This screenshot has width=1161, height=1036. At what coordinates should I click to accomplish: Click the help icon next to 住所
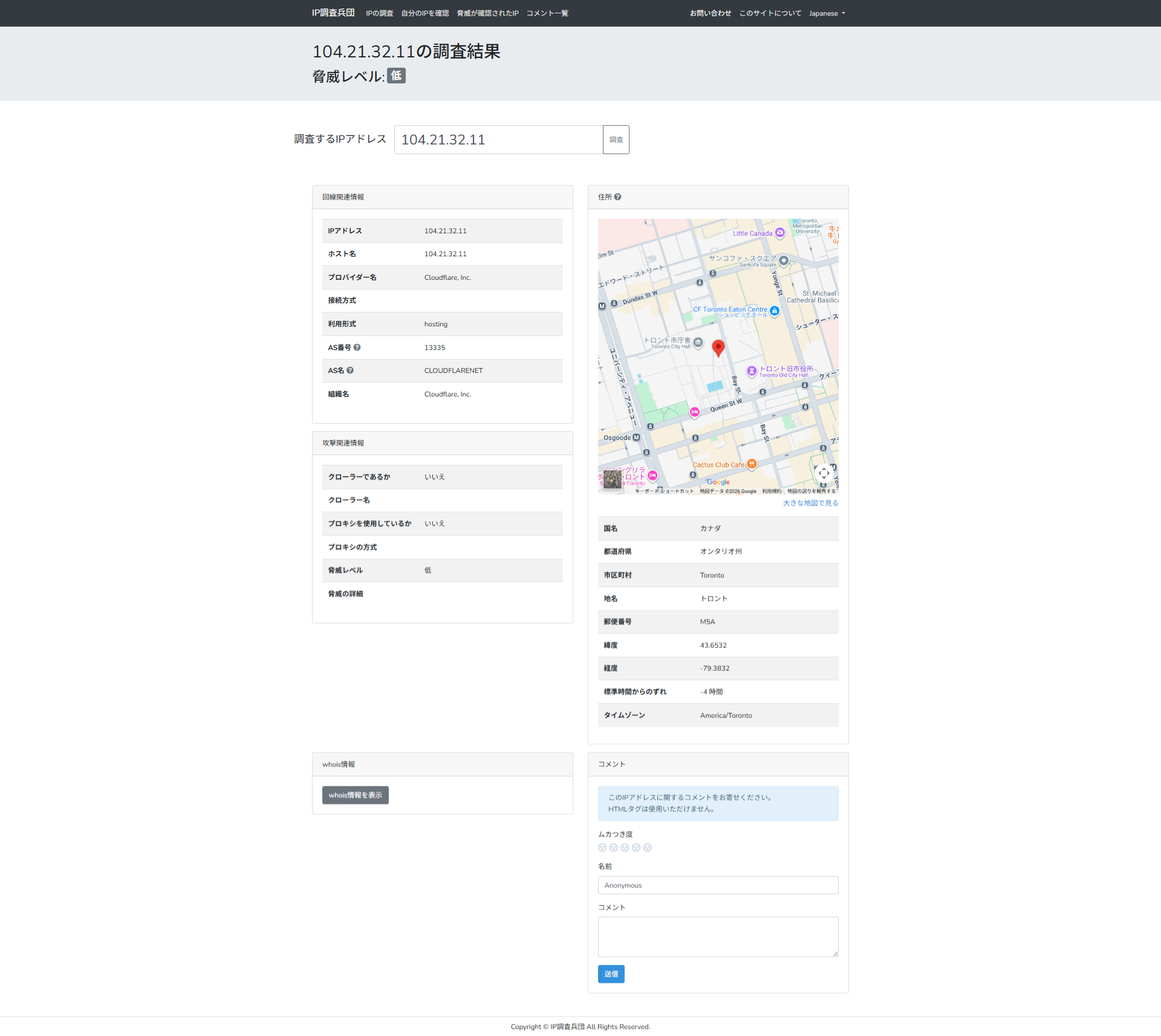617,197
